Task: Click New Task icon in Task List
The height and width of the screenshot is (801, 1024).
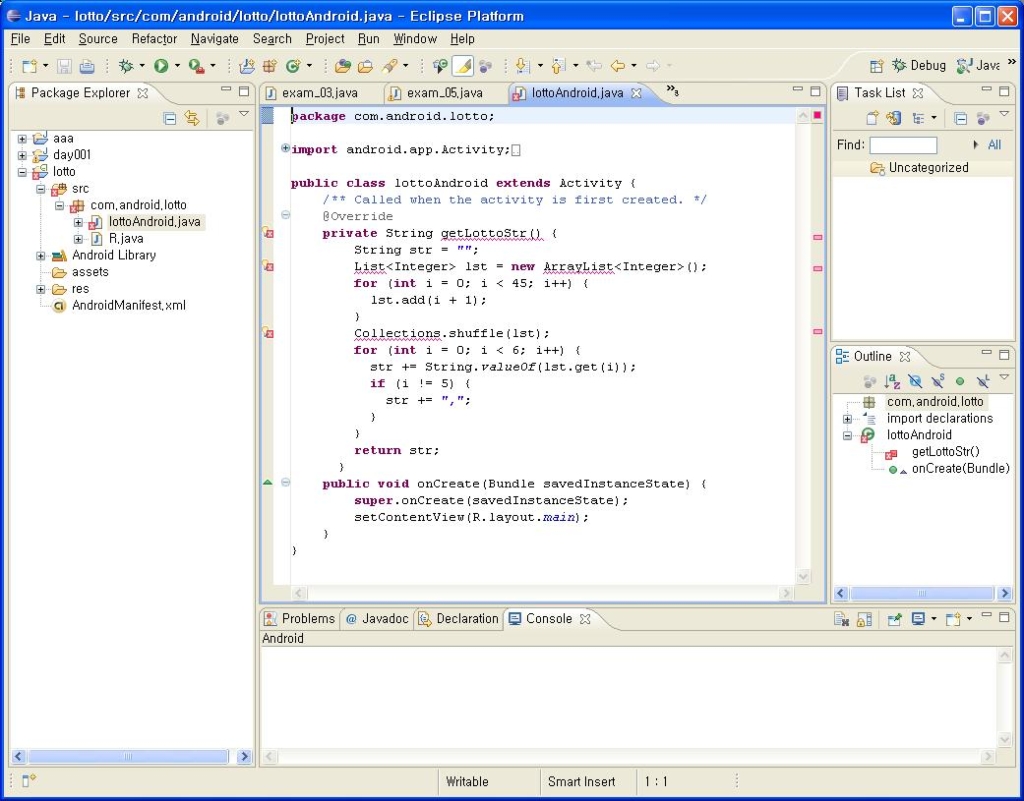Action: (x=872, y=118)
